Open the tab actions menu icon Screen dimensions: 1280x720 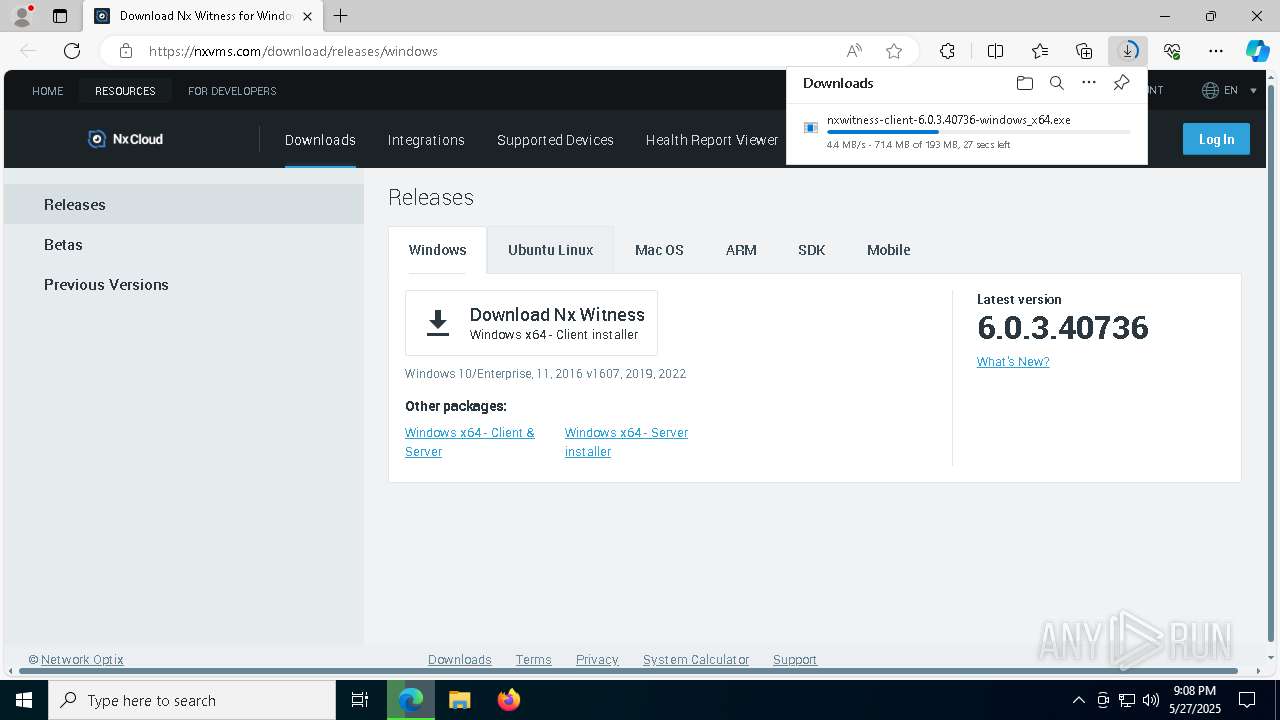pos(60,16)
